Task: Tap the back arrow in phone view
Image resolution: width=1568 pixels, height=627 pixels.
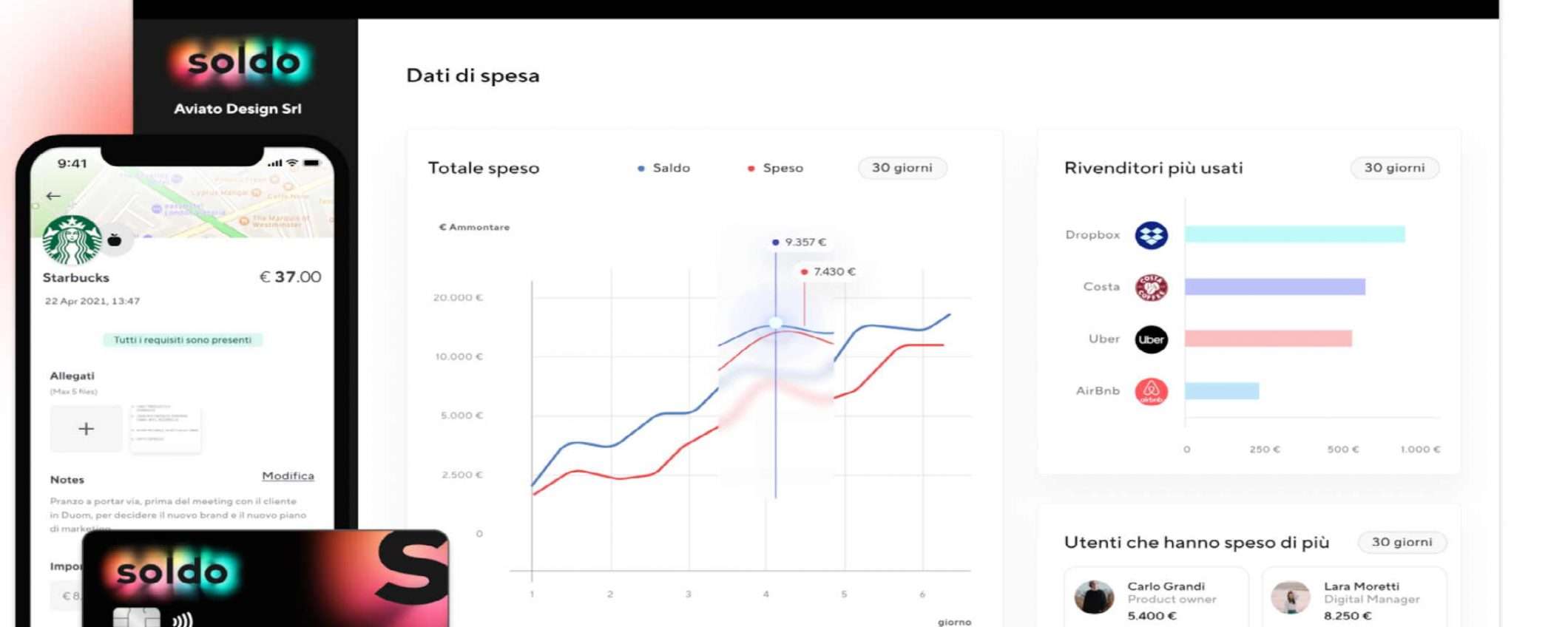Action: pos(53,196)
